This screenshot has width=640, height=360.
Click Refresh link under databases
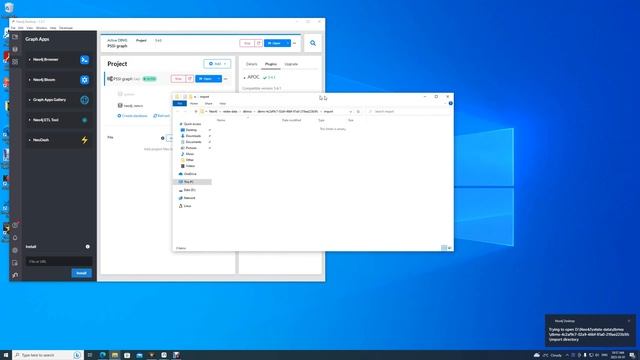[161, 116]
